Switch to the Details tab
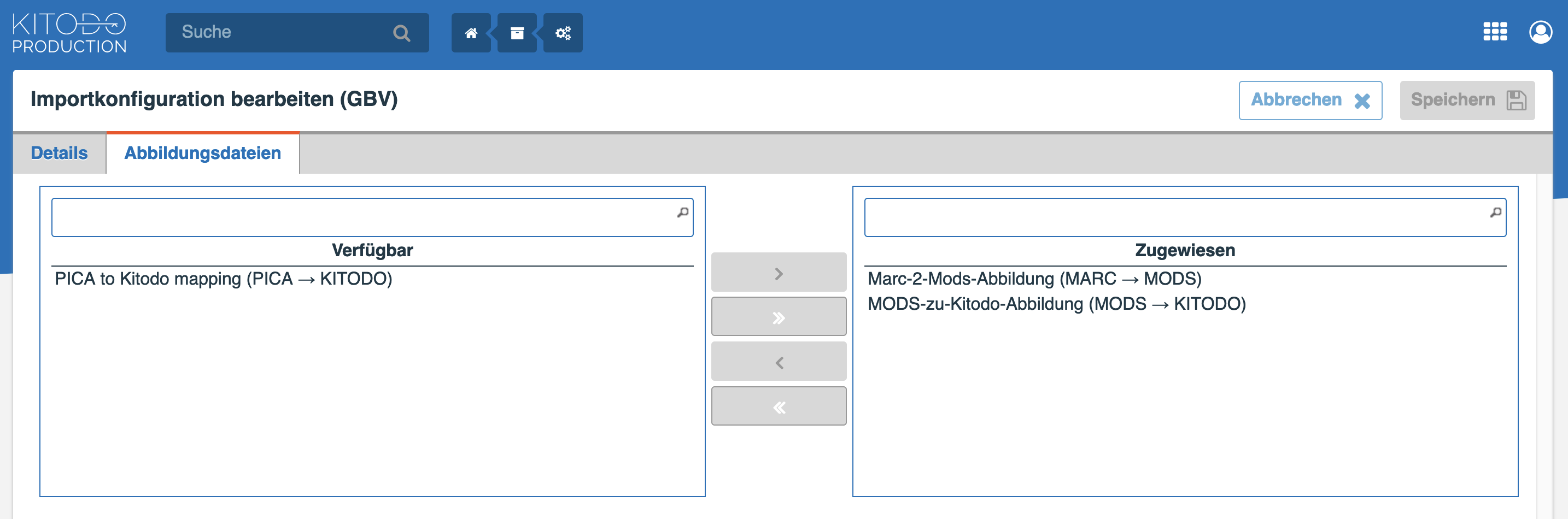This screenshot has height=519, width=1568. (x=60, y=153)
